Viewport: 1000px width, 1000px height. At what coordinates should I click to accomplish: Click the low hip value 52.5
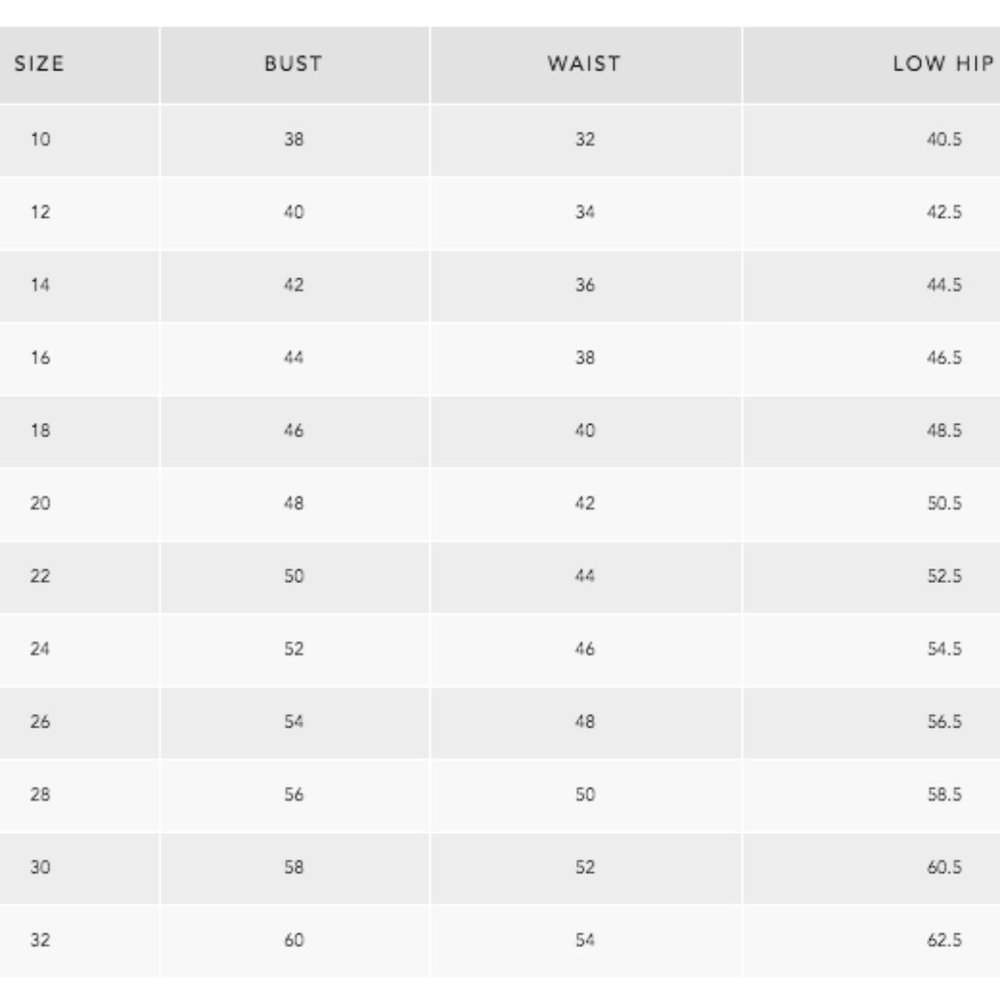click(944, 576)
